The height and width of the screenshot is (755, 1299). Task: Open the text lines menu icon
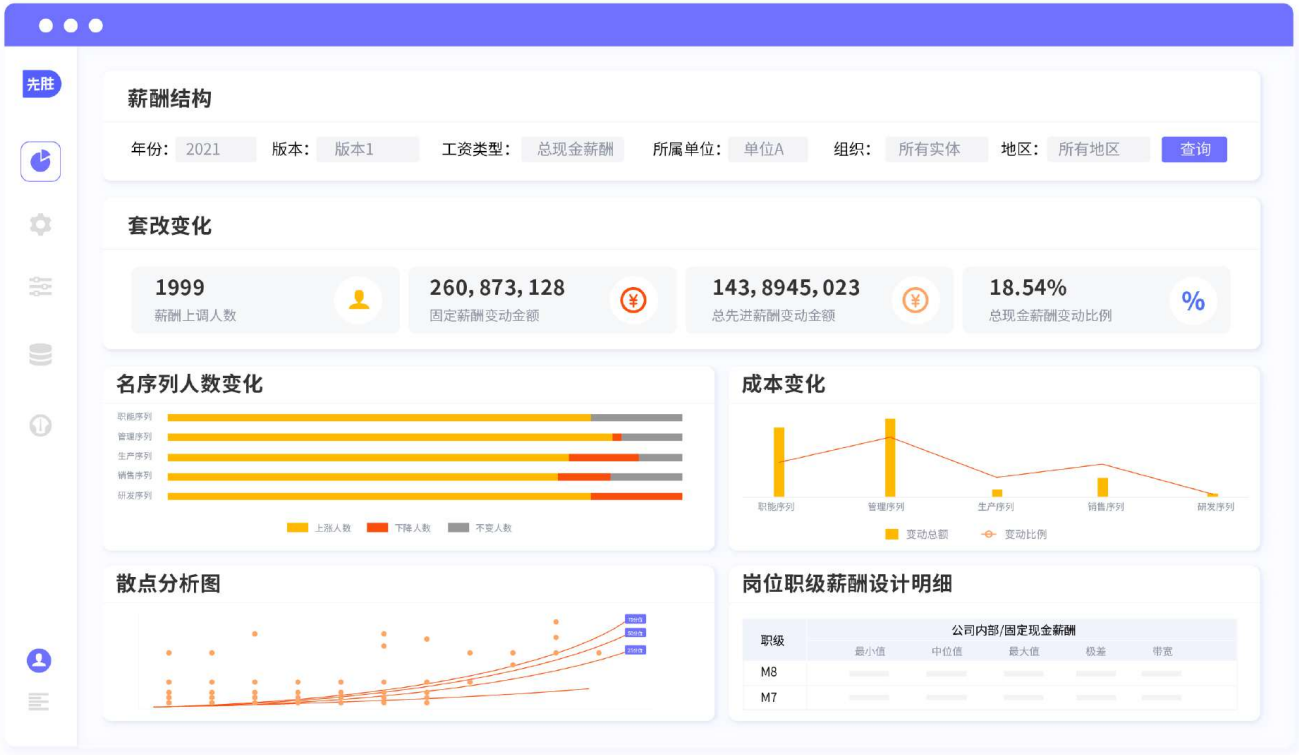pos(39,702)
